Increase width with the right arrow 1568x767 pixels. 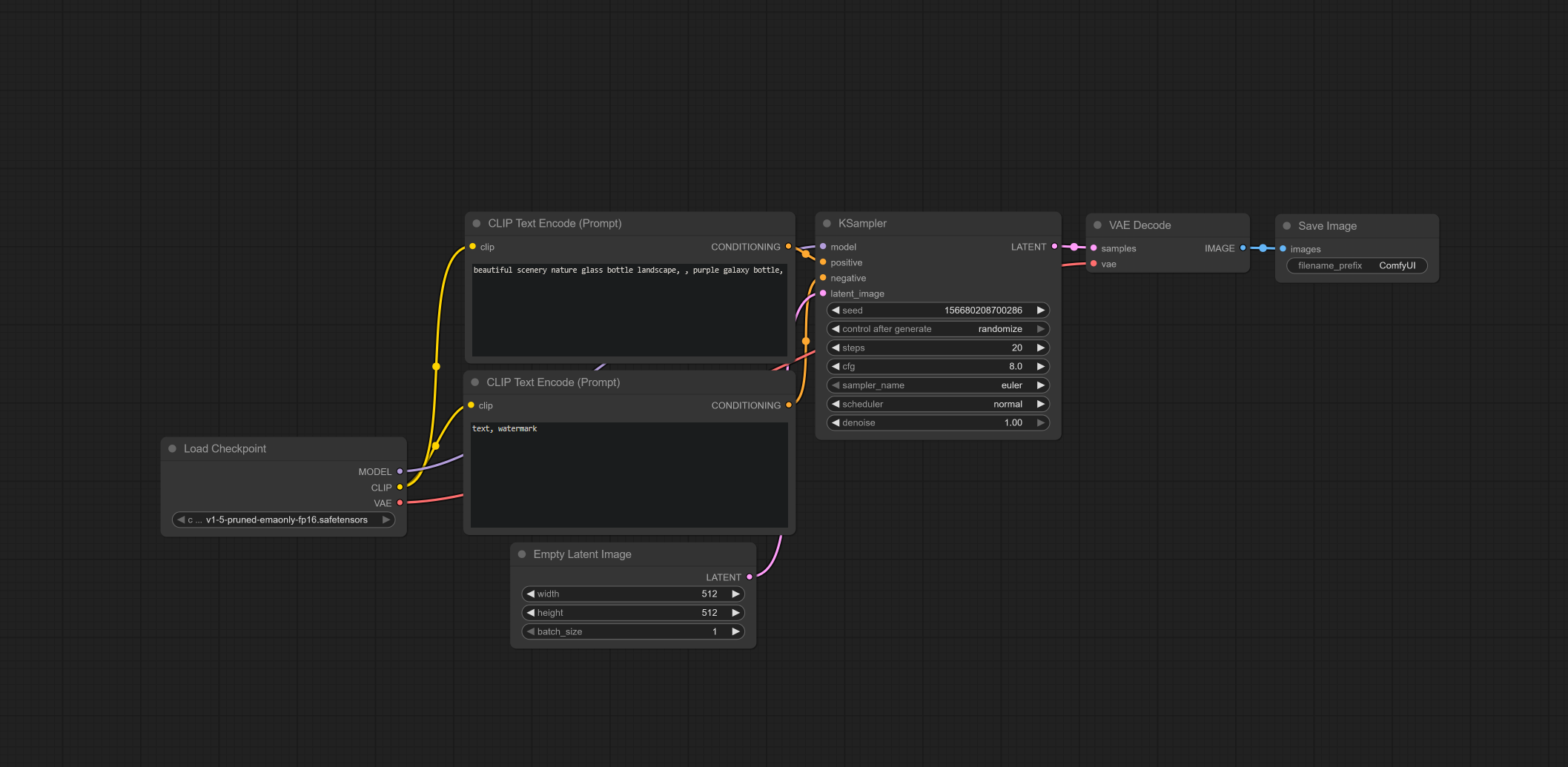[735, 594]
